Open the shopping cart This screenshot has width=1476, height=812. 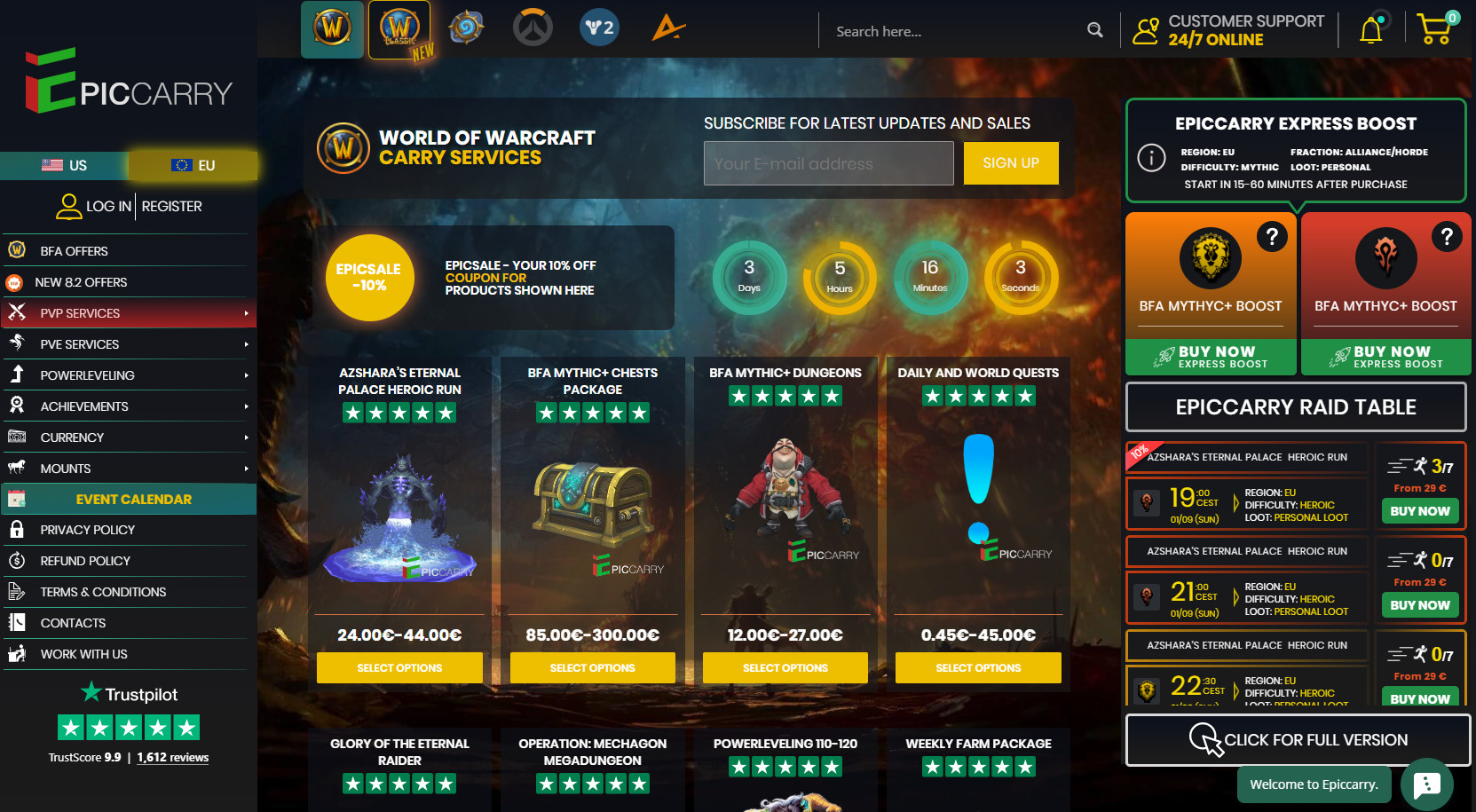[1436, 28]
